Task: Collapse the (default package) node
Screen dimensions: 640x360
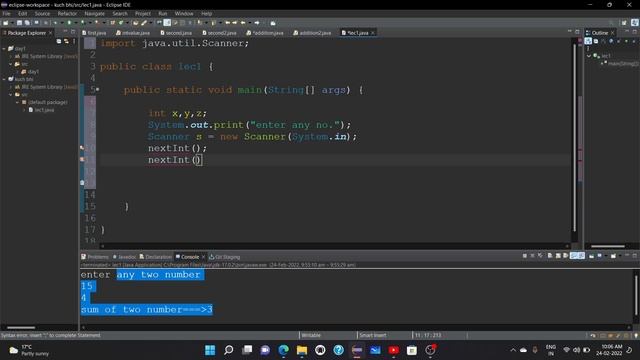Action: pyautogui.click(x=18, y=102)
